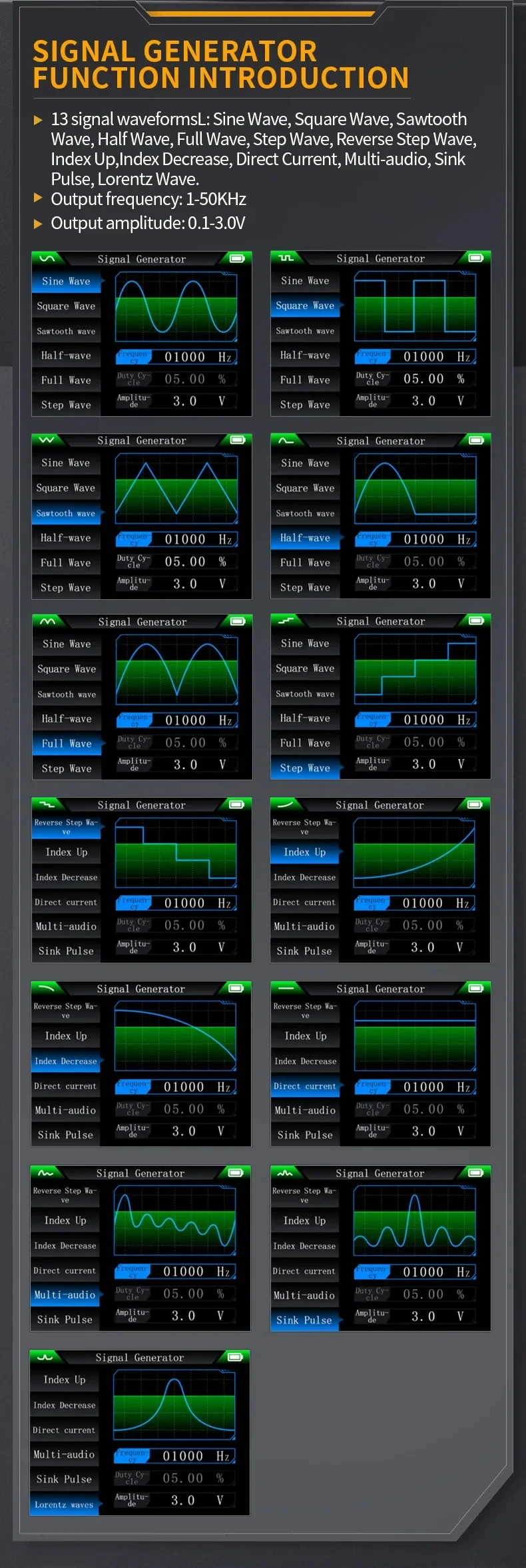Click duty cycle 05.00 field in Square Wave screen
Image resolution: width=526 pixels, height=1568 pixels.
414,379
